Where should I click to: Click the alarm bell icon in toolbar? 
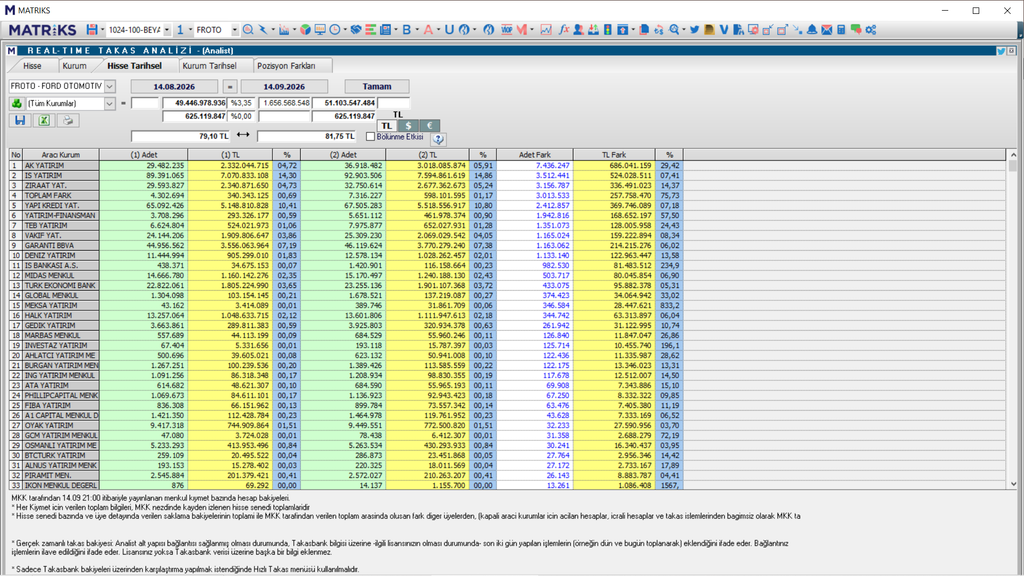click(812, 29)
